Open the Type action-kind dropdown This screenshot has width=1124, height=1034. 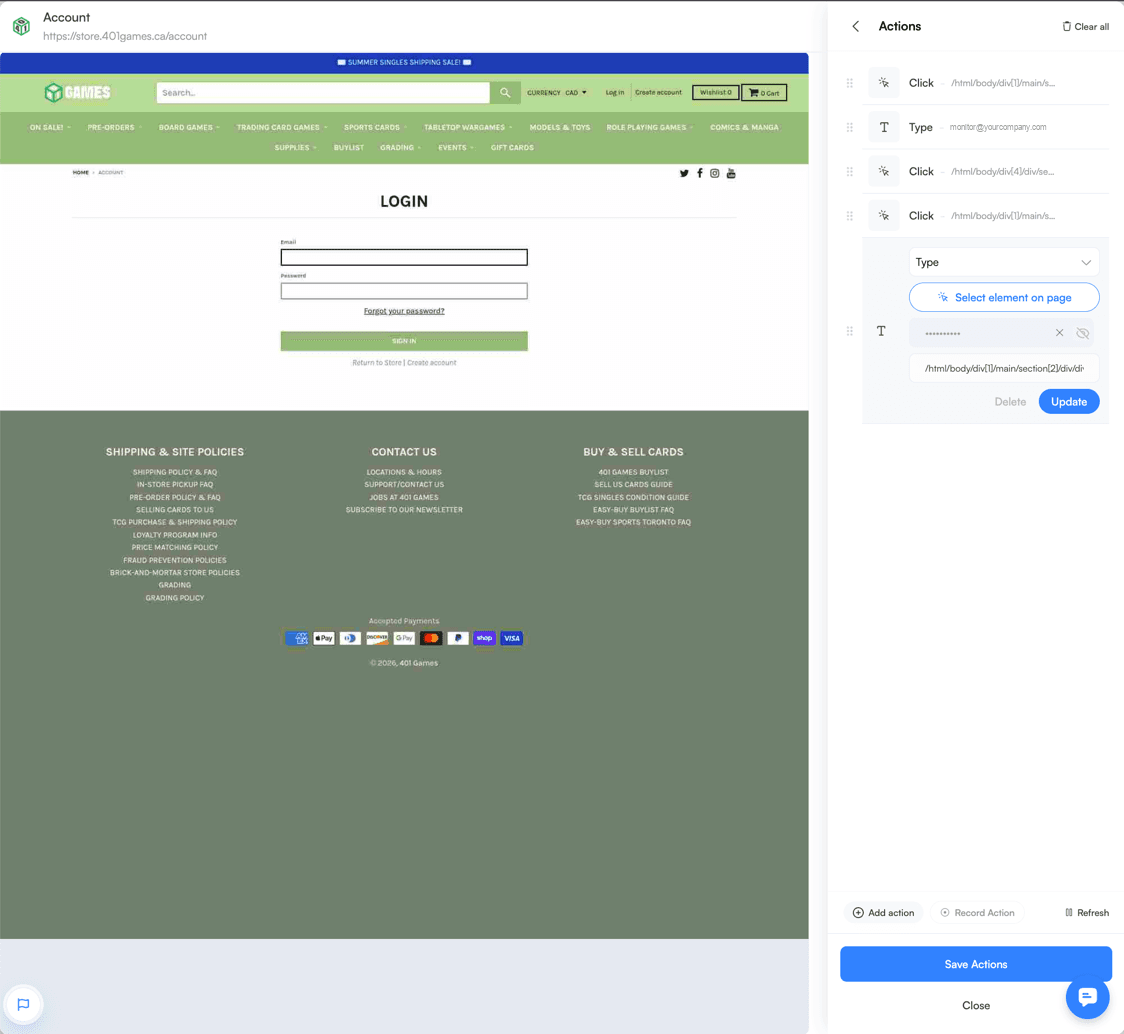click(1004, 262)
